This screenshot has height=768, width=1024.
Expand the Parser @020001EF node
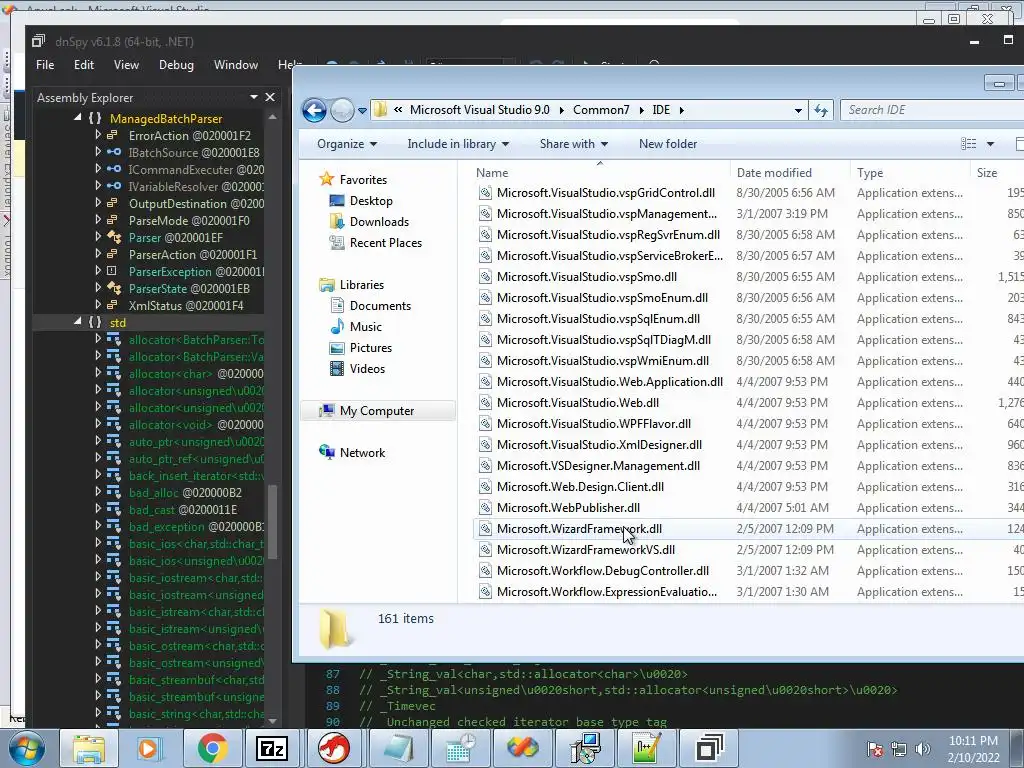click(x=98, y=237)
